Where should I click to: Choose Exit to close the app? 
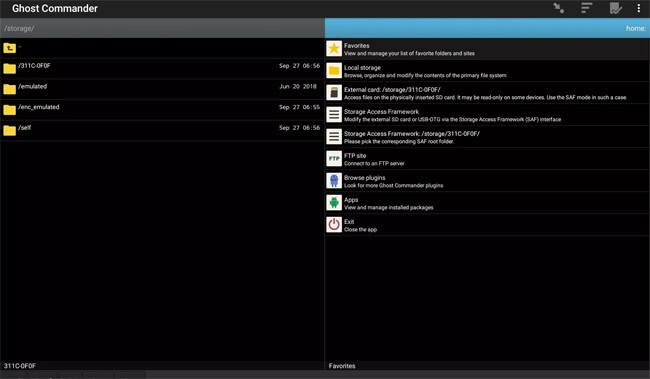click(x=488, y=225)
